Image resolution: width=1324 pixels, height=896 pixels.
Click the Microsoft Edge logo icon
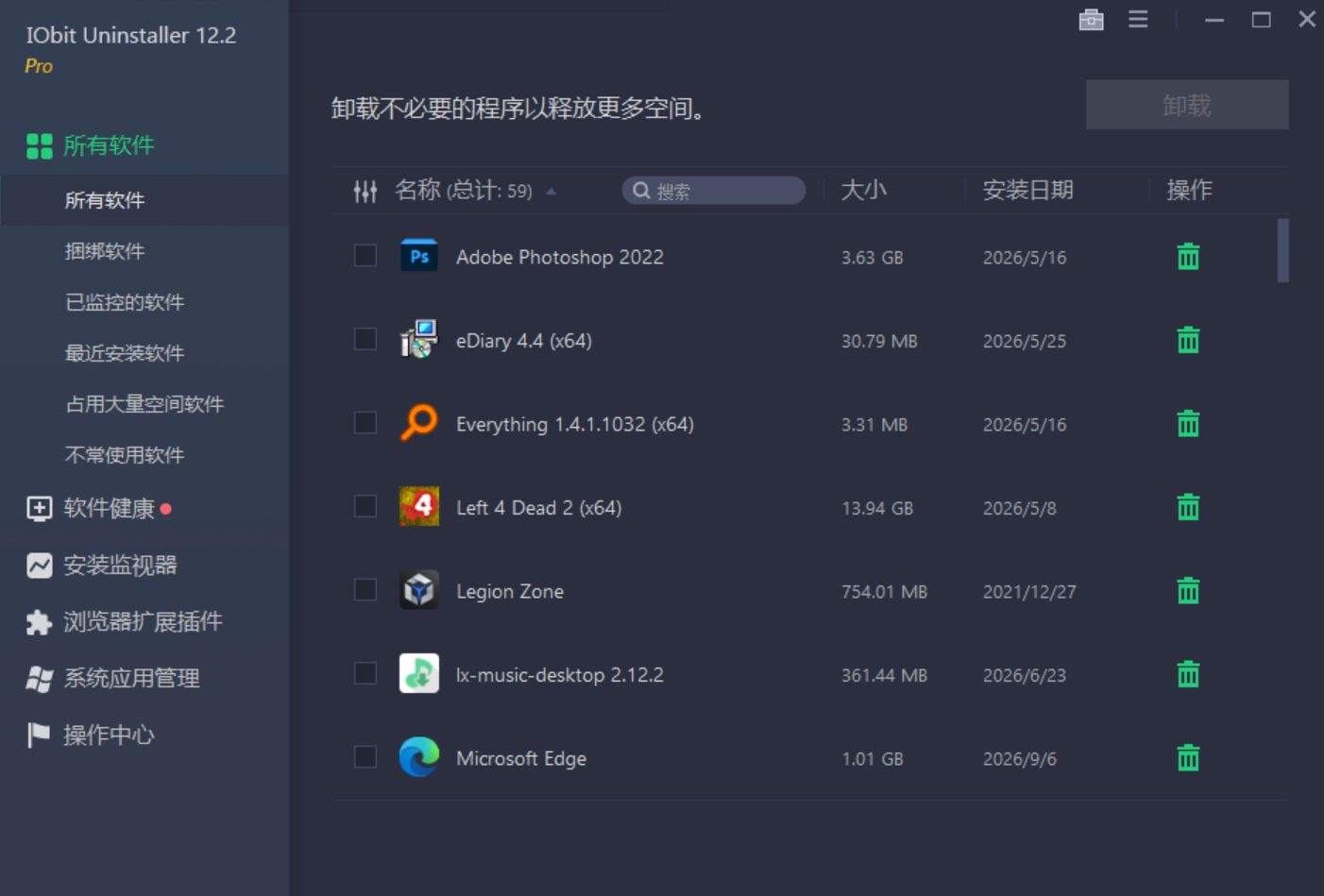[x=419, y=757]
